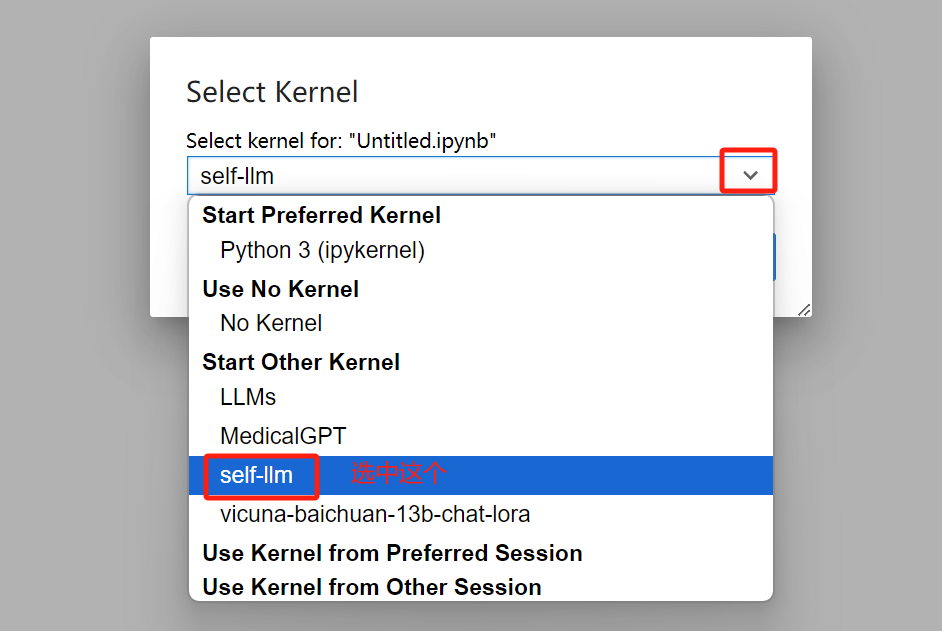942x631 pixels.
Task: Click blank dialog space right of title
Action: (x=600, y=93)
